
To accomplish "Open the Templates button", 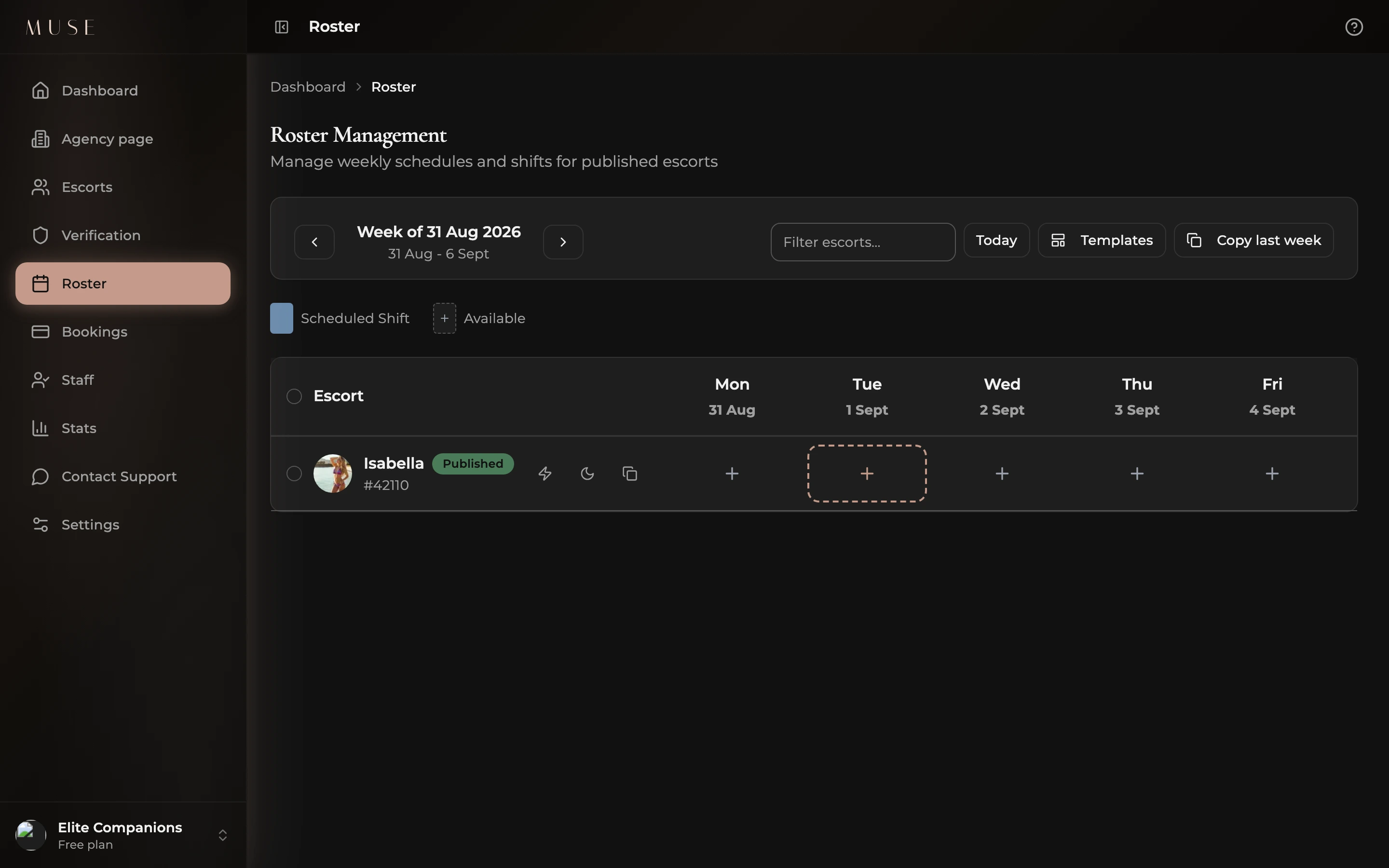I will point(1102,241).
